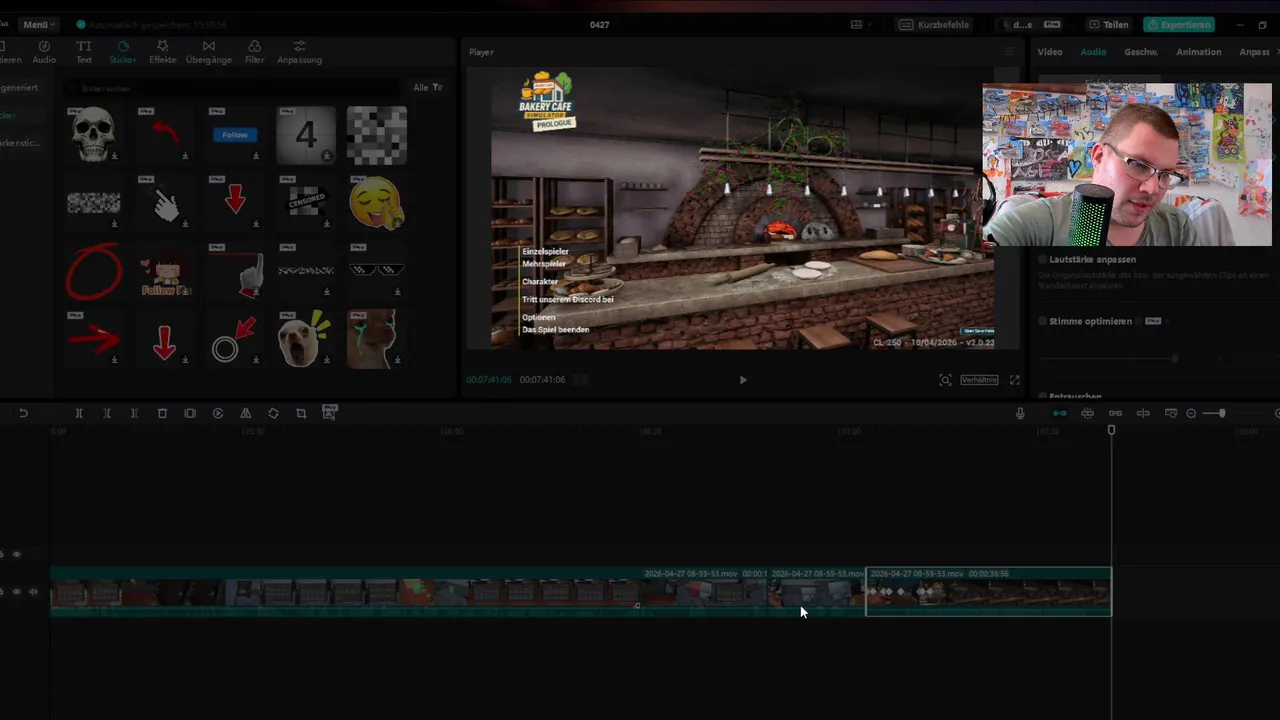Select the pixel sunglasses sticker
1280x720 pixels.
(377, 271)
